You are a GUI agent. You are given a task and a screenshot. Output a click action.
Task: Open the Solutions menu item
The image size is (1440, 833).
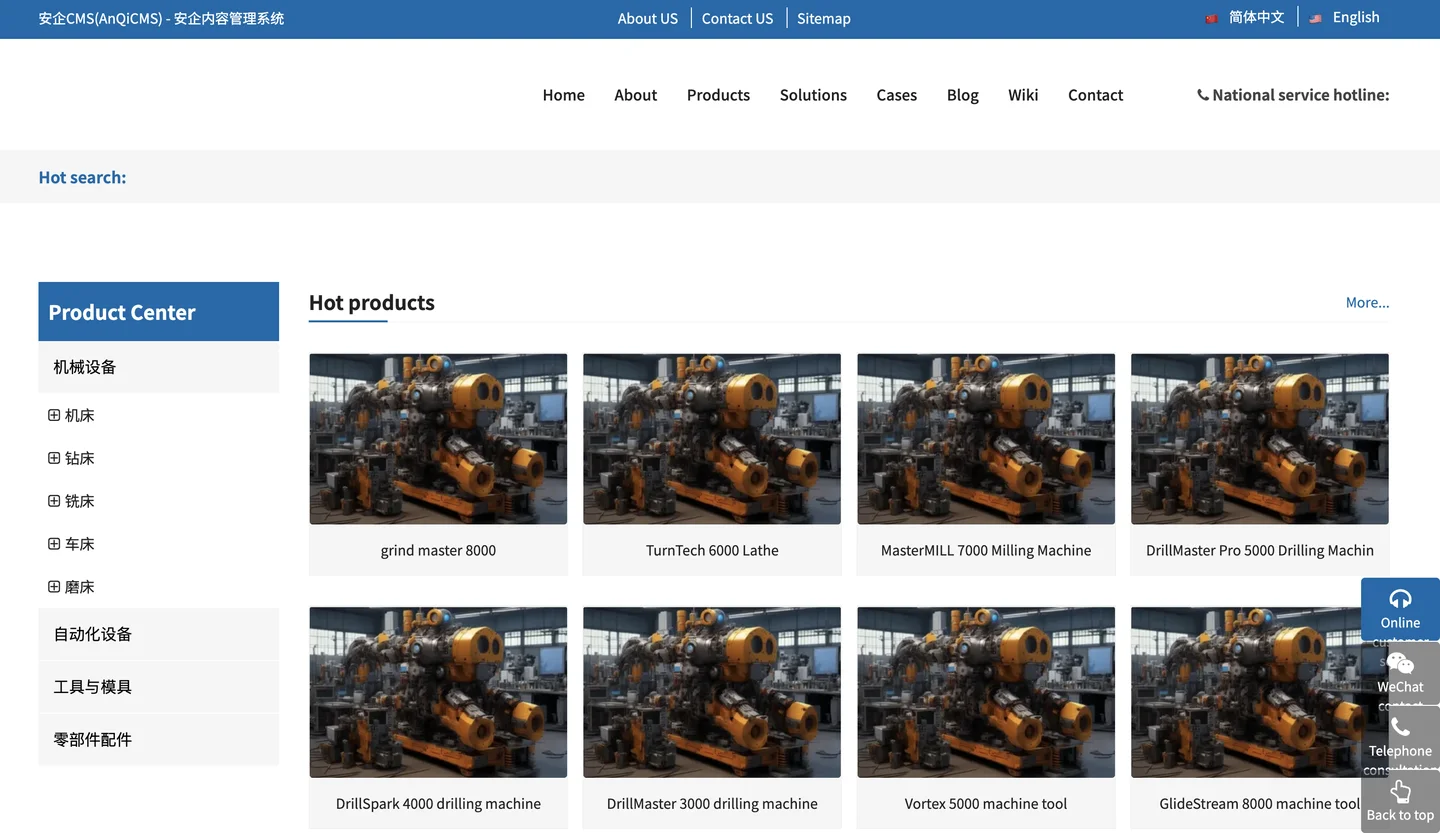tap(813, 95)
